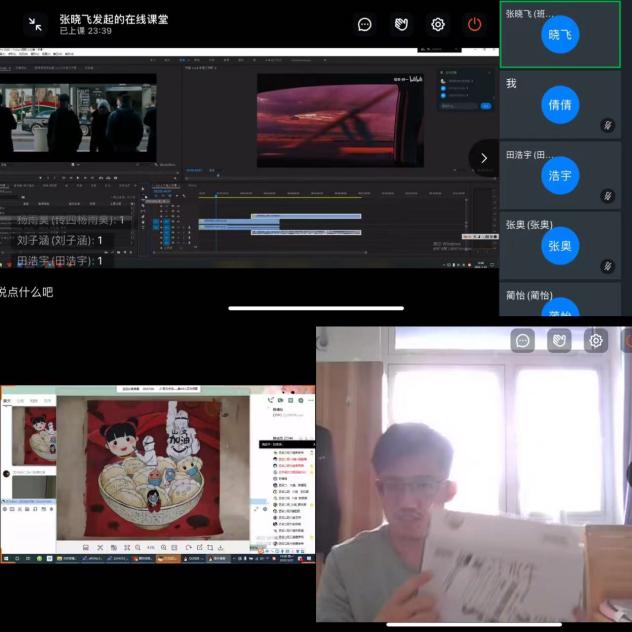
Task: Tap the hand icon over the webcam video
Action: tap(559, 341)
